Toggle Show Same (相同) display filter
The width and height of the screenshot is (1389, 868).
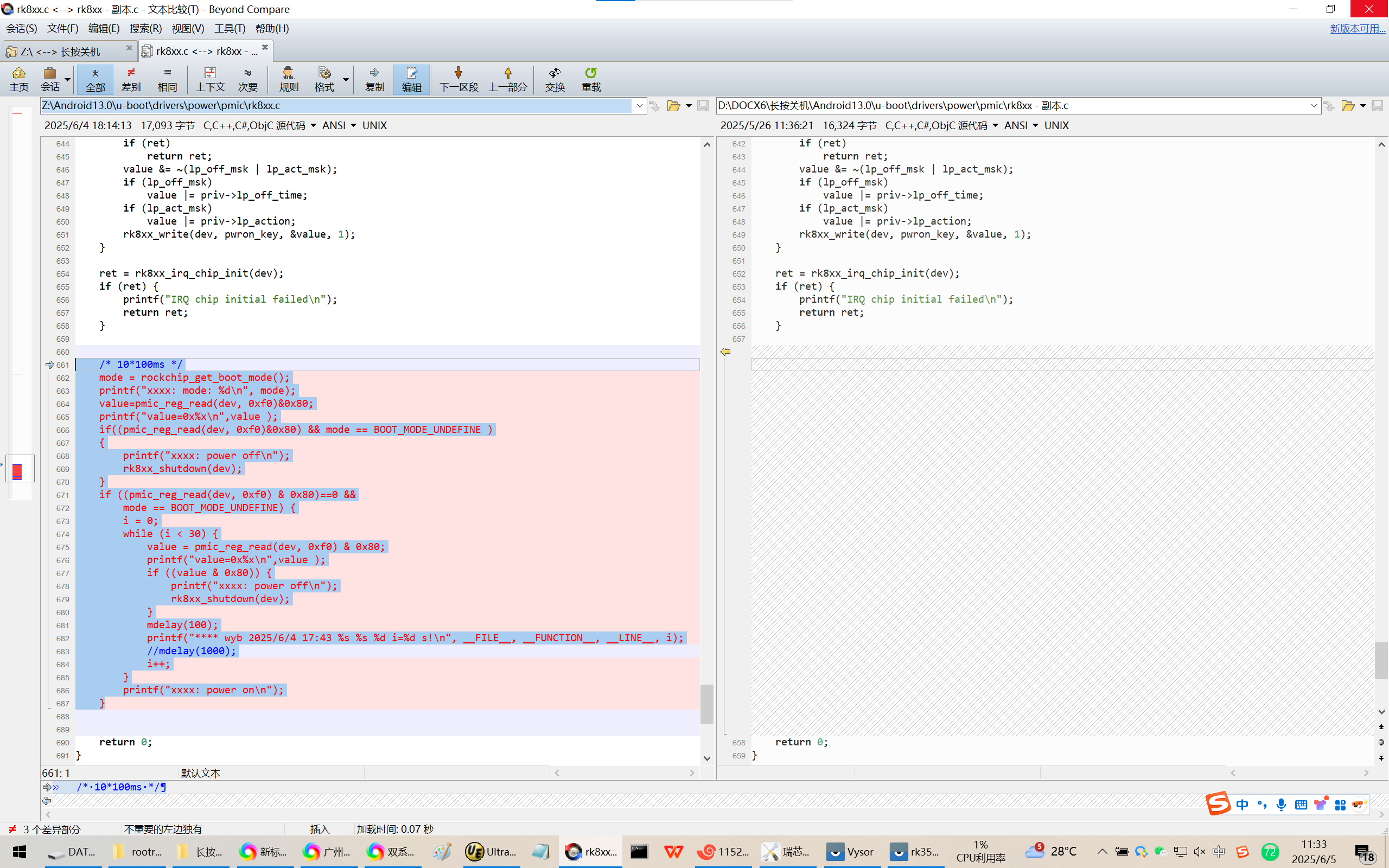(167, 79)
